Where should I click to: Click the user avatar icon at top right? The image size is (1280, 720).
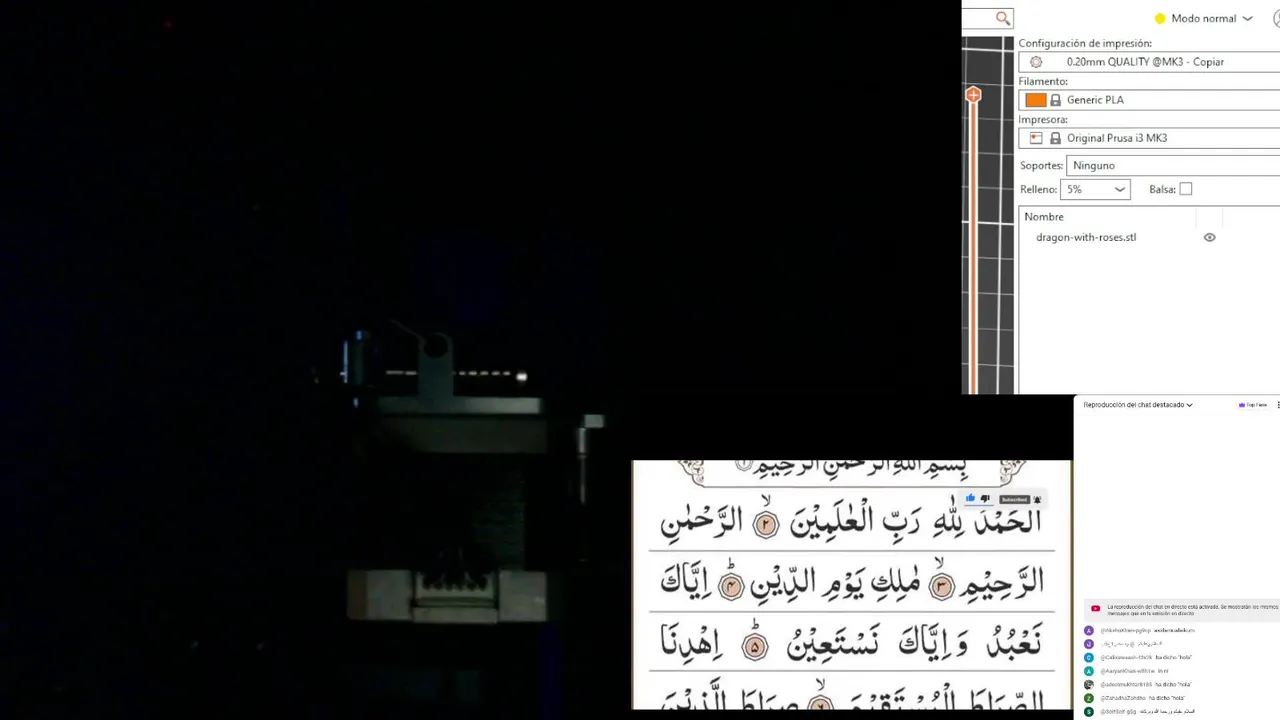pyautogui.click(x=1277, y=18)
